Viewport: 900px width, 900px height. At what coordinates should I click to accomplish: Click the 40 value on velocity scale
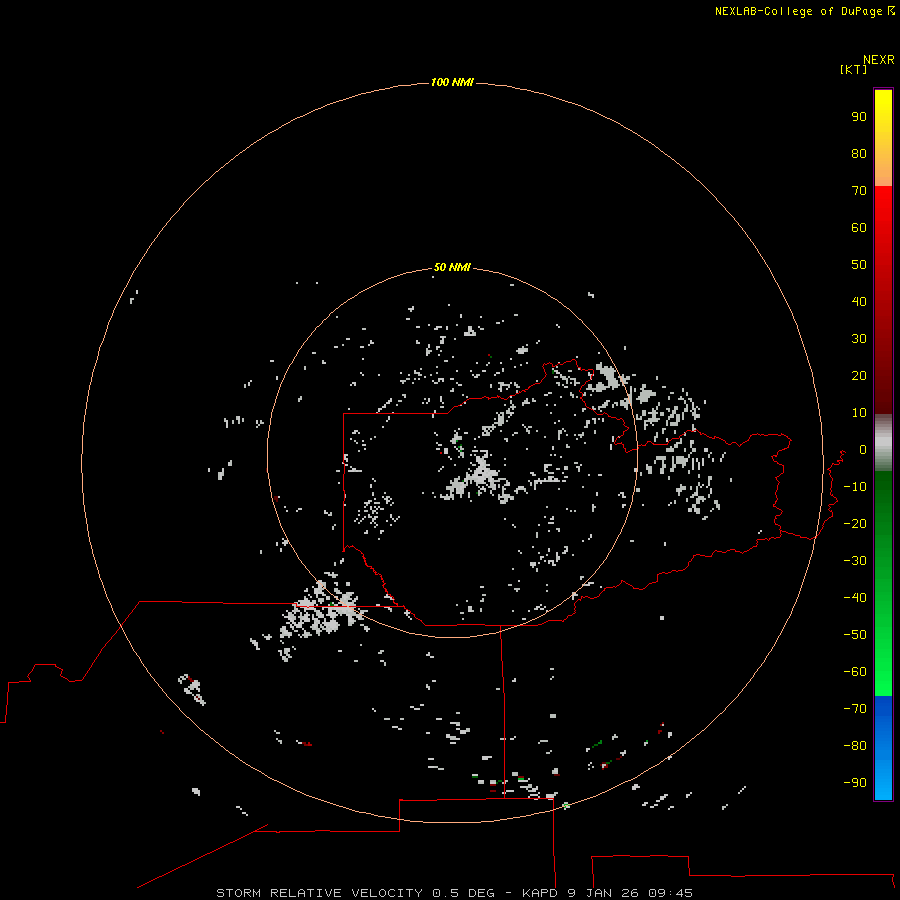coord(859,301)
